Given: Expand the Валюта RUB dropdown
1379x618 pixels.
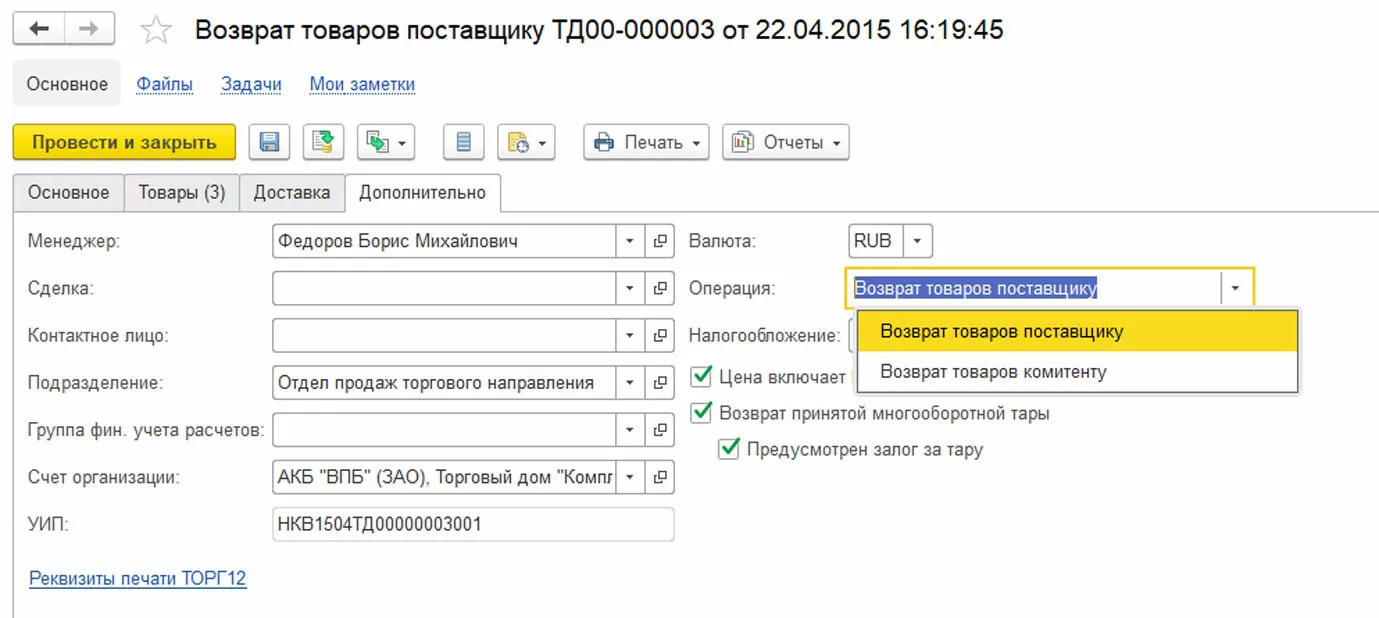Looking at the screenshot, I should [x=918, y=241].
